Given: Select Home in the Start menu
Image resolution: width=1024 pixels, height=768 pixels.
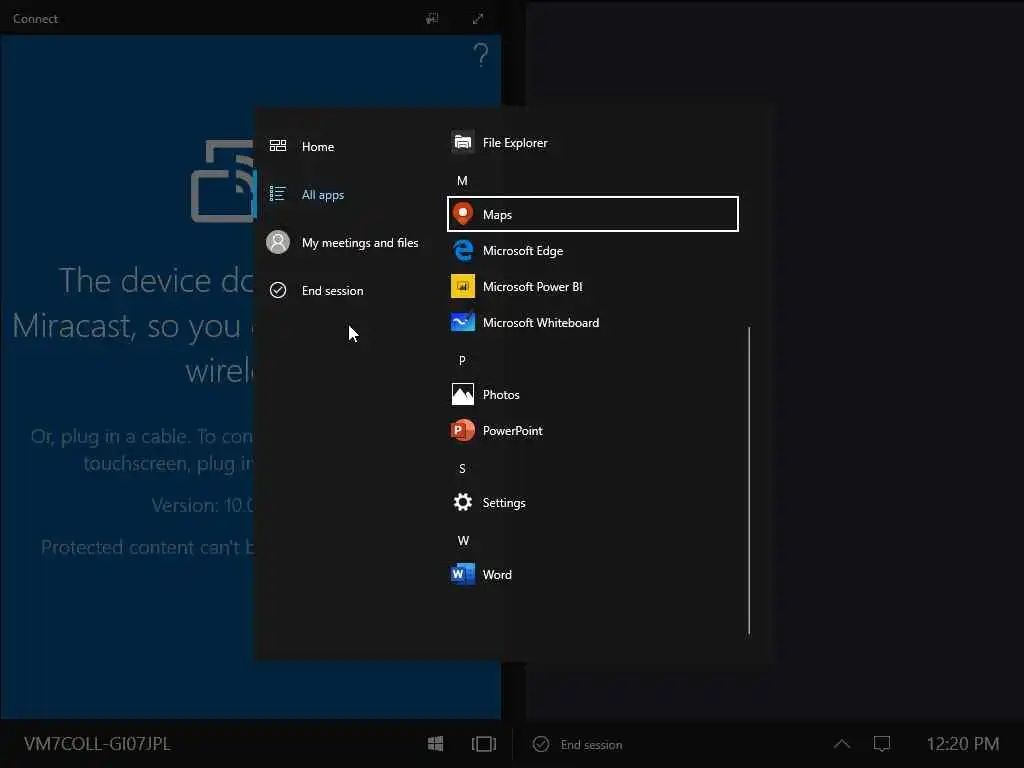Looking at the screenshot, I should point(317,147).
